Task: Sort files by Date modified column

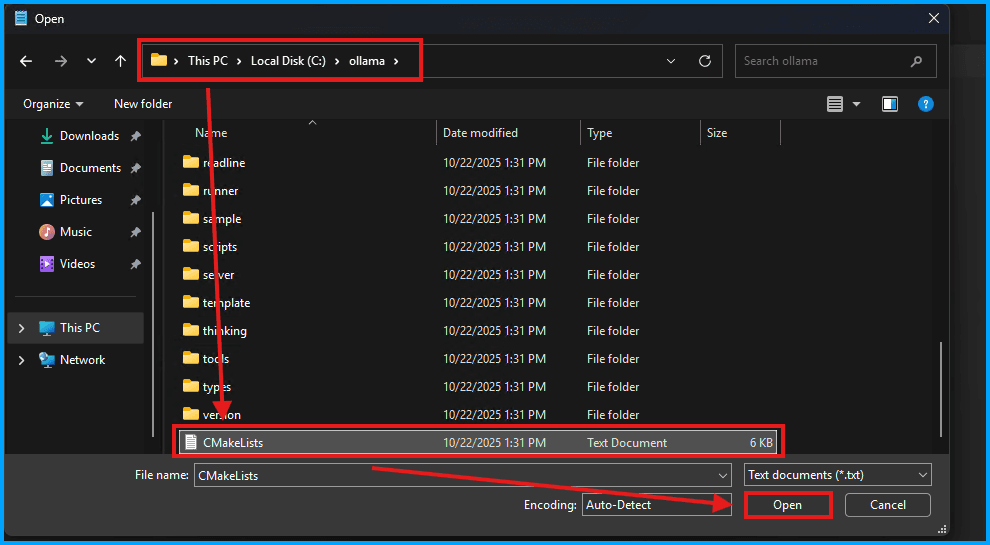Action: click(x=480, y=133)
